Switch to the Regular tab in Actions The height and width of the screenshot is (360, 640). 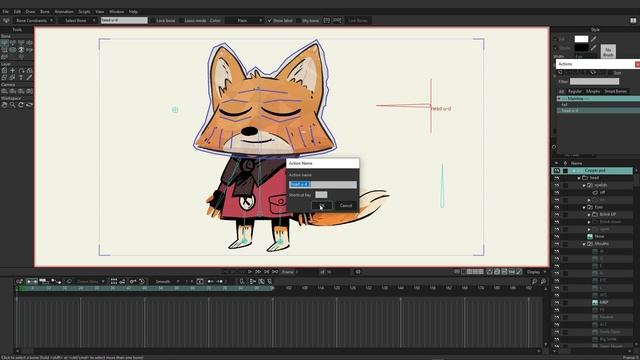(575, 91)
